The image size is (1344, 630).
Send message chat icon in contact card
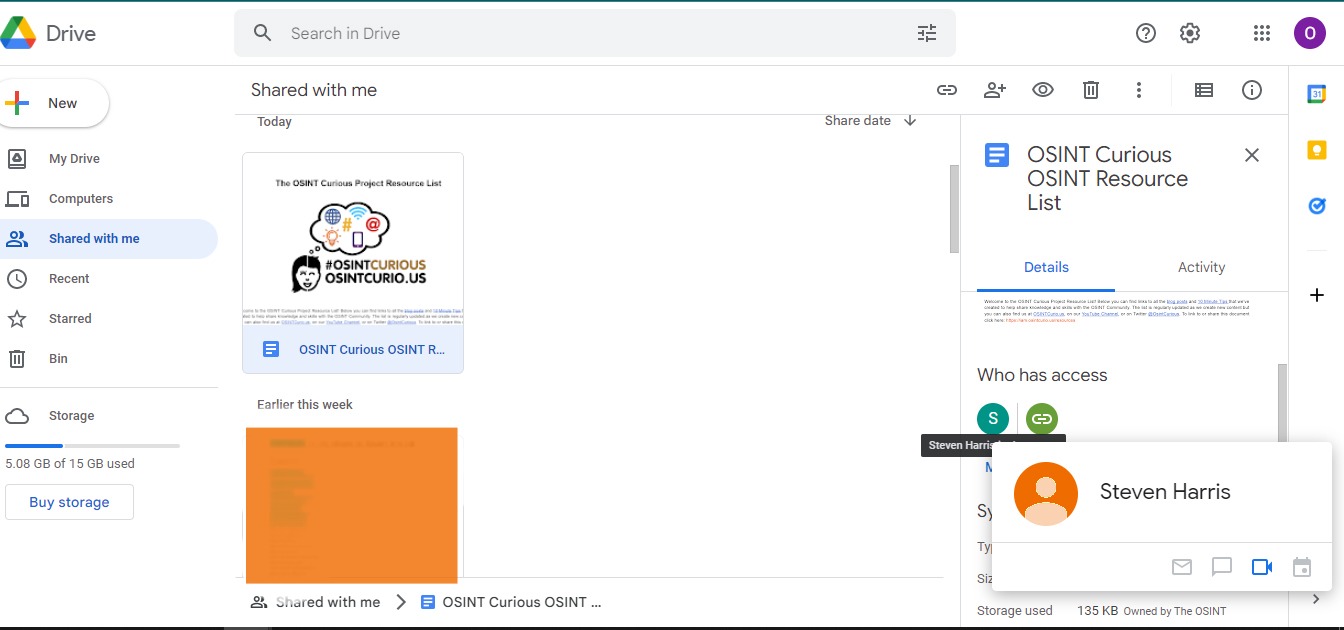(x=1222, y=567)
